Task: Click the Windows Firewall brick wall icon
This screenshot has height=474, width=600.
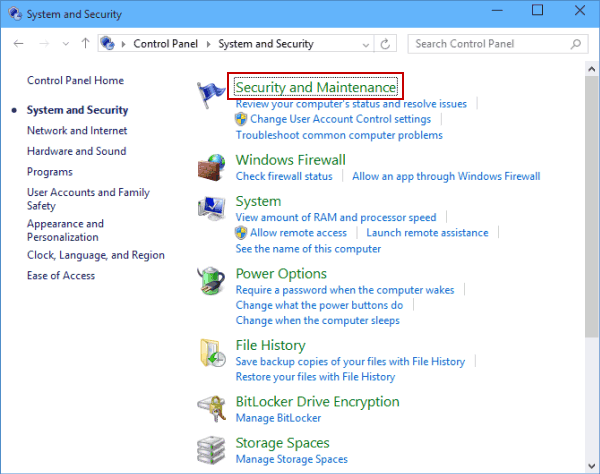Action: pos(211,167)
